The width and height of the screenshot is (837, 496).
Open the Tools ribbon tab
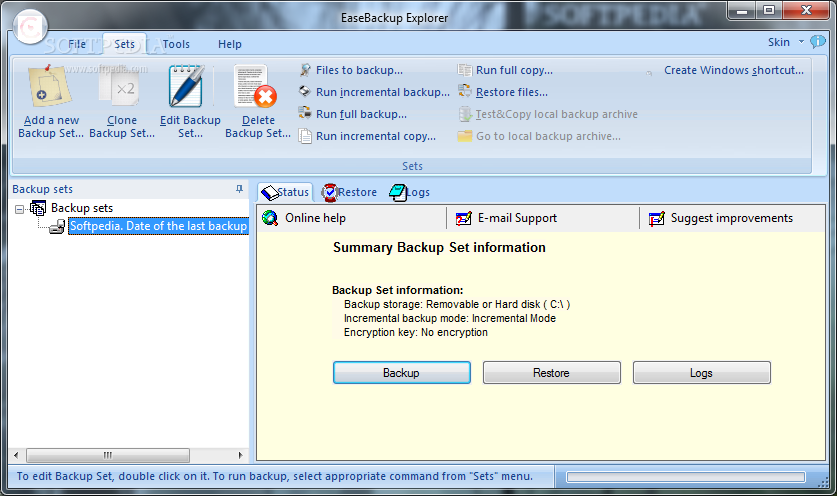click(x=176, y=44)
